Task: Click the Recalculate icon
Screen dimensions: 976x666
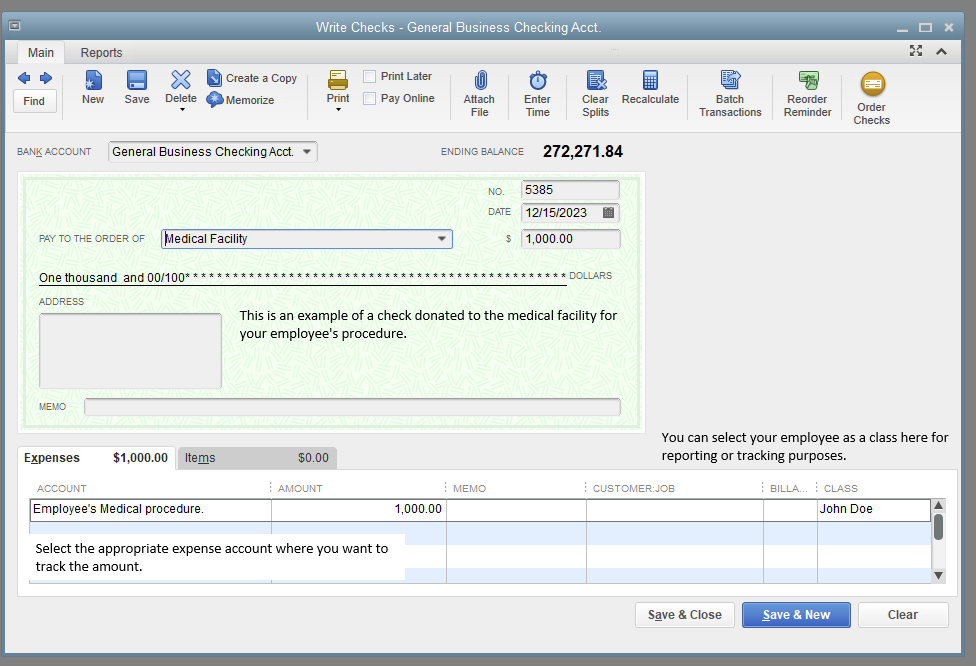Action: point(650,90)
